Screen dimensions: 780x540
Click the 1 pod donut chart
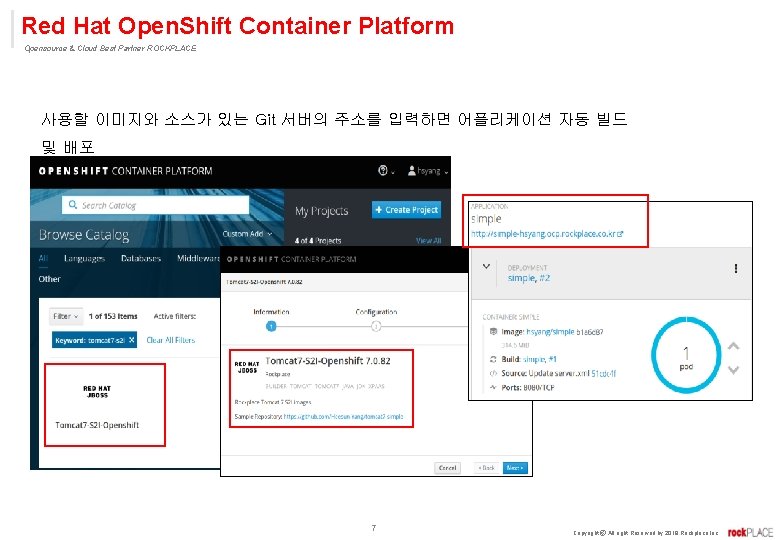[x=686, y=355]
